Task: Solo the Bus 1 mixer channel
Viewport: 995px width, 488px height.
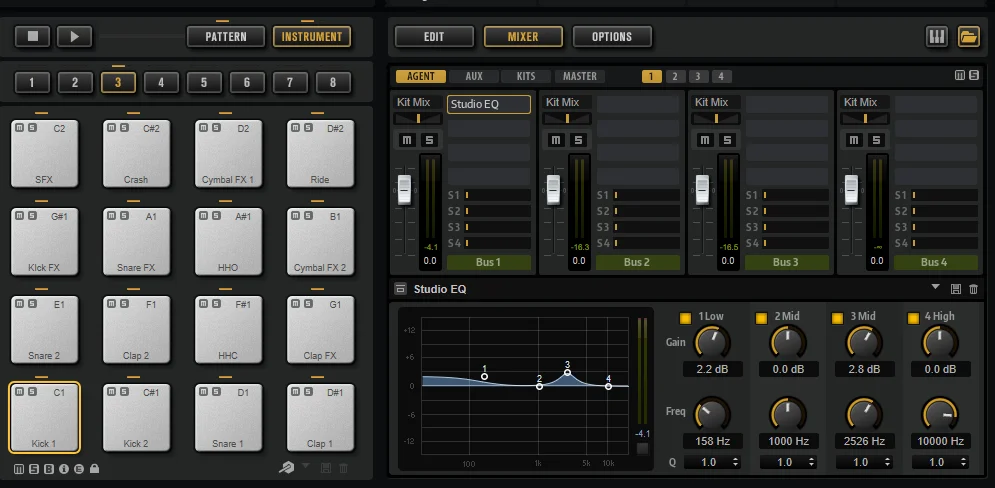Action: tap(430, 140)
